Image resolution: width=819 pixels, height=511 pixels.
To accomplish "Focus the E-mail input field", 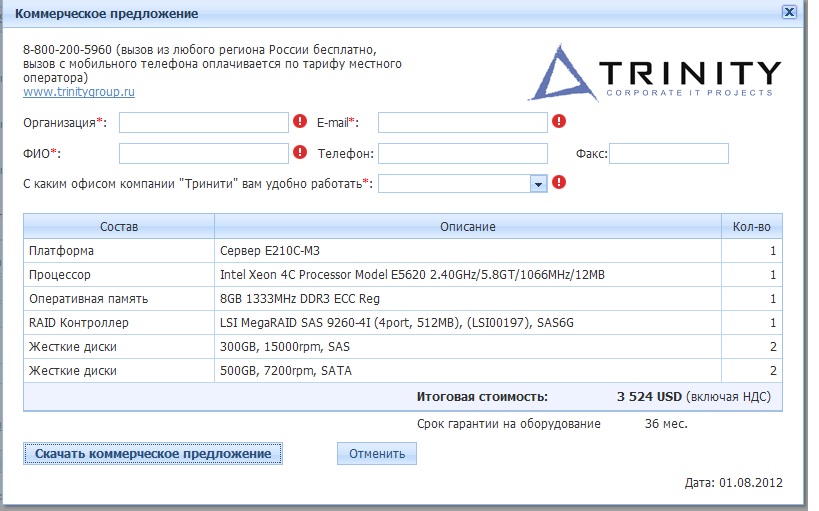I will click(x=462, y=123).
